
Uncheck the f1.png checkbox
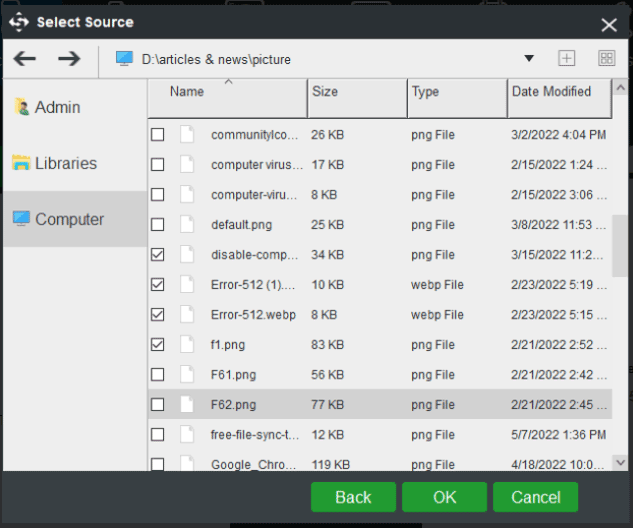pos(157,345)
